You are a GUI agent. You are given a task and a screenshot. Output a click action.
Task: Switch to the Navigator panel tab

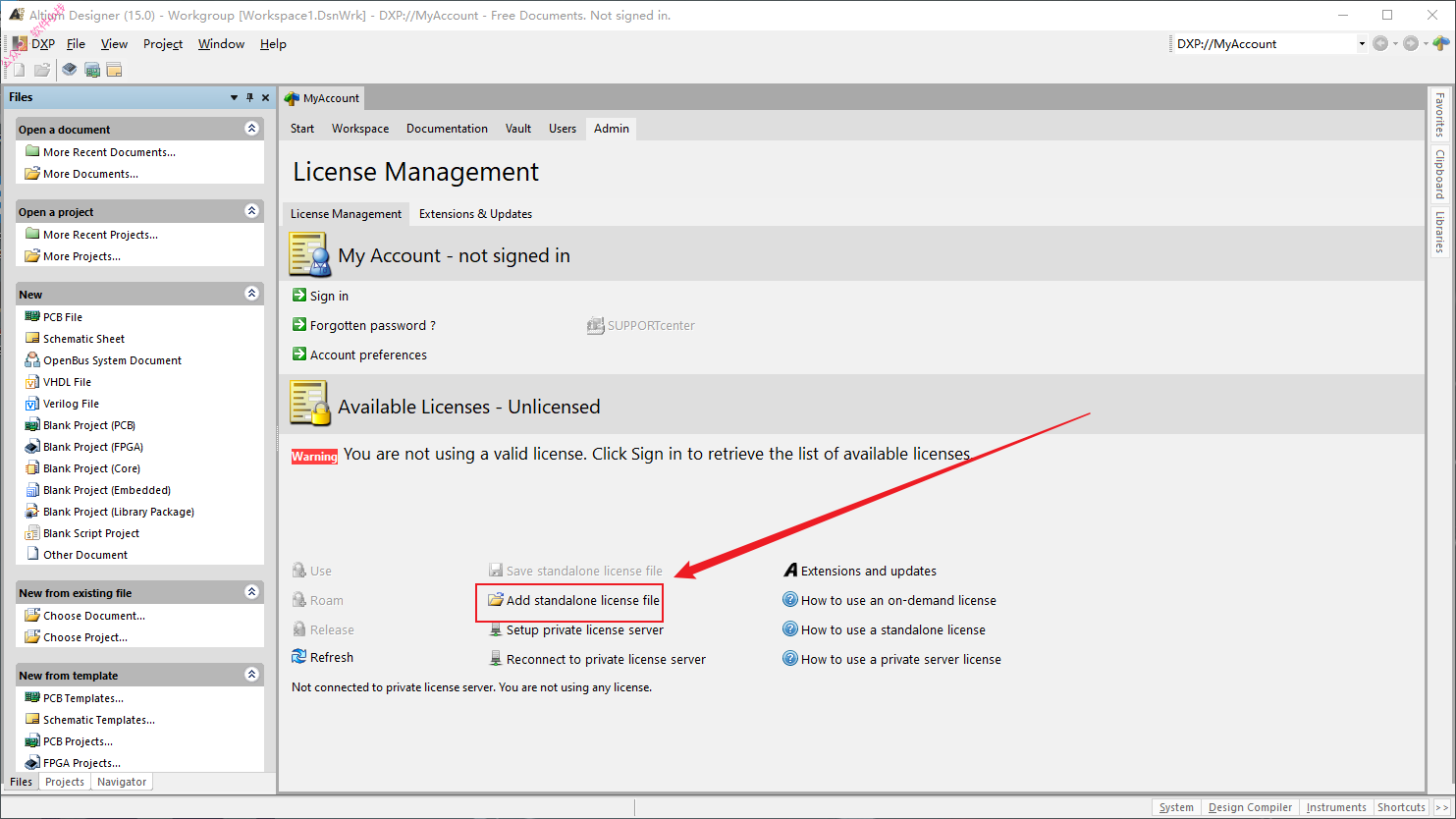tap(122, 782)
